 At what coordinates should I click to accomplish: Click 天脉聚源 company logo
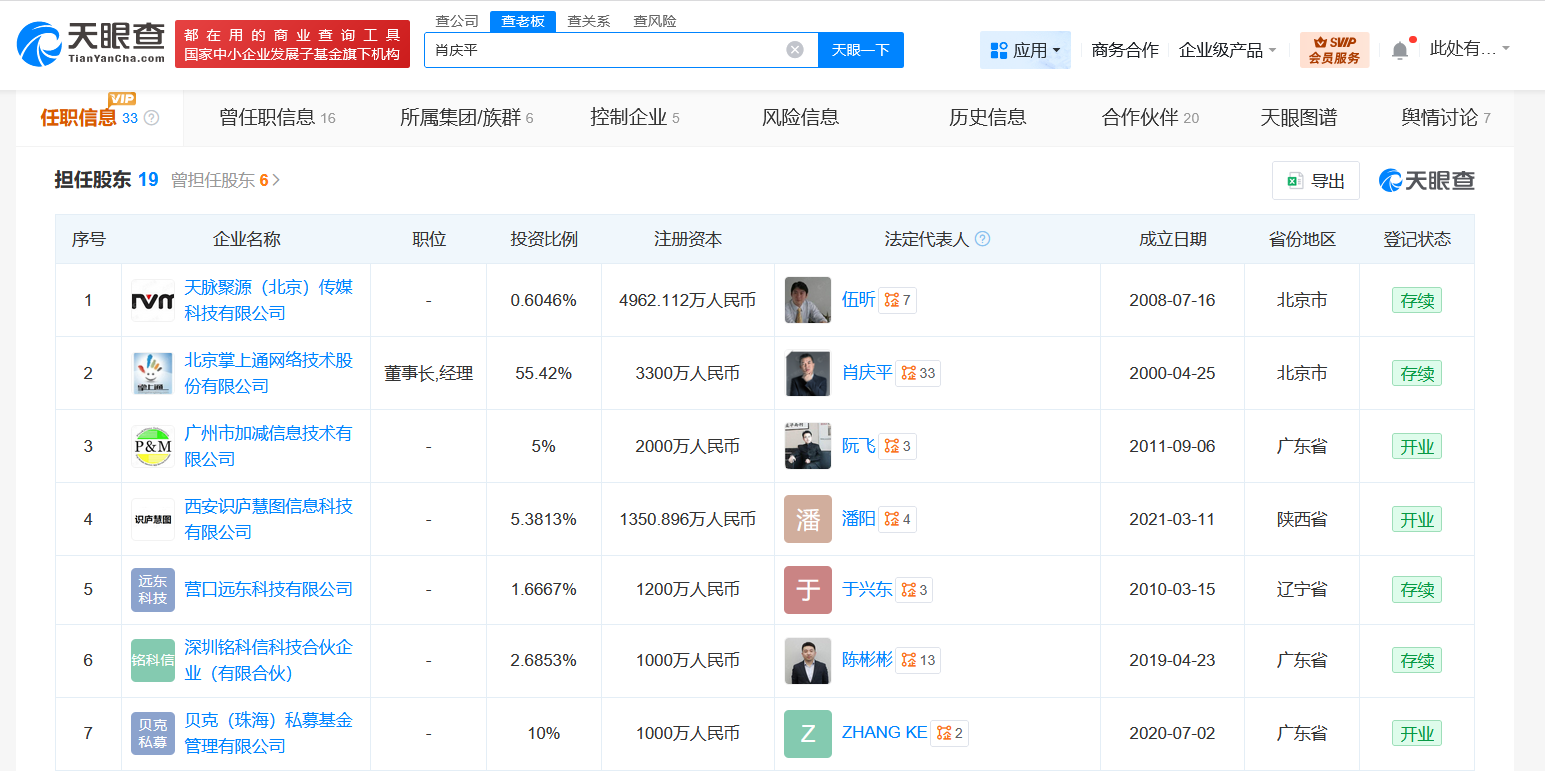pos(153,300)
